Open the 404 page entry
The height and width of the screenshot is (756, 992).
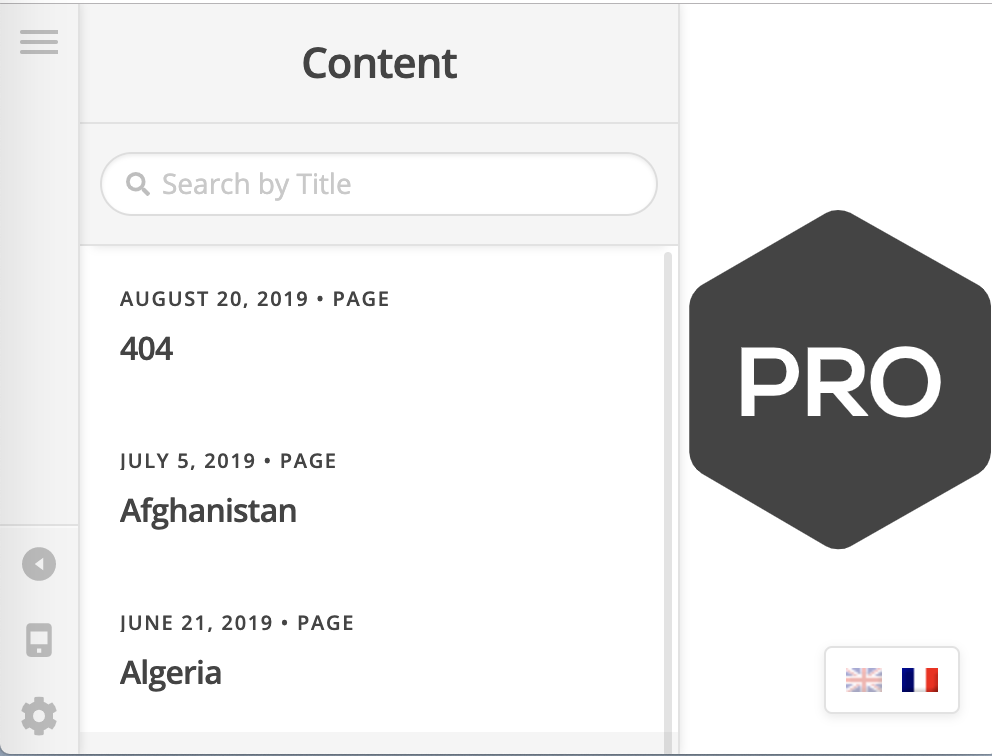coord(147,349)
